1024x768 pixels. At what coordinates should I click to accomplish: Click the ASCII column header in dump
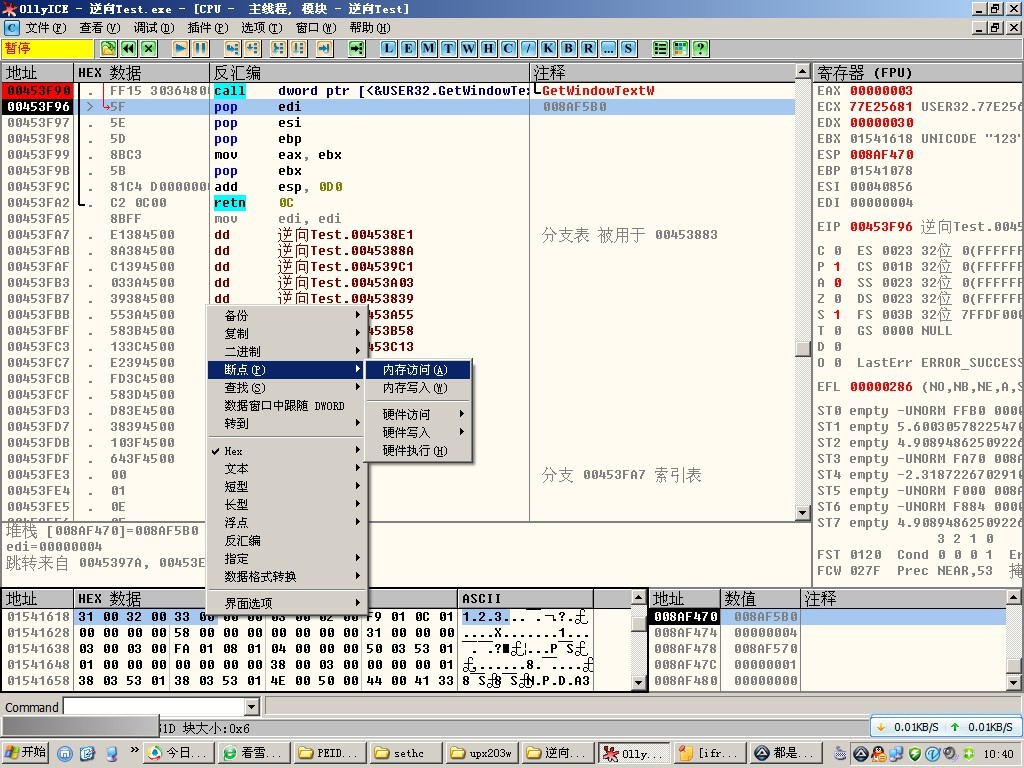pos(526,599)
